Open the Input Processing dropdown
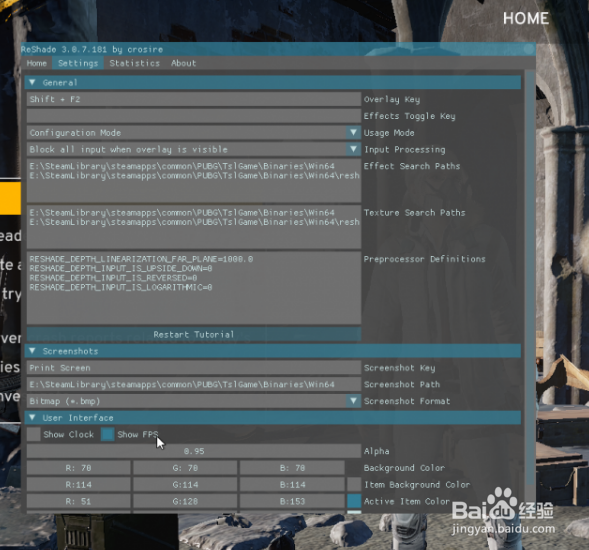This screenshot has width=589, height=550. pos(194,150)
